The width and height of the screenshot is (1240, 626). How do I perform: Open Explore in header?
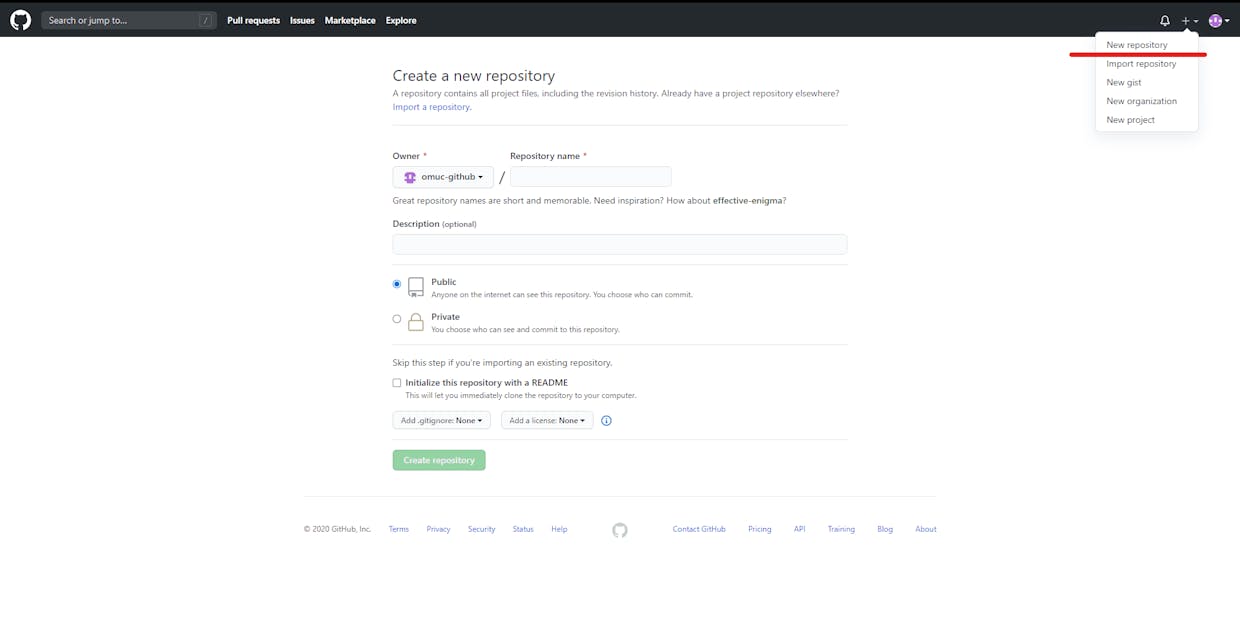coord(401,20)
